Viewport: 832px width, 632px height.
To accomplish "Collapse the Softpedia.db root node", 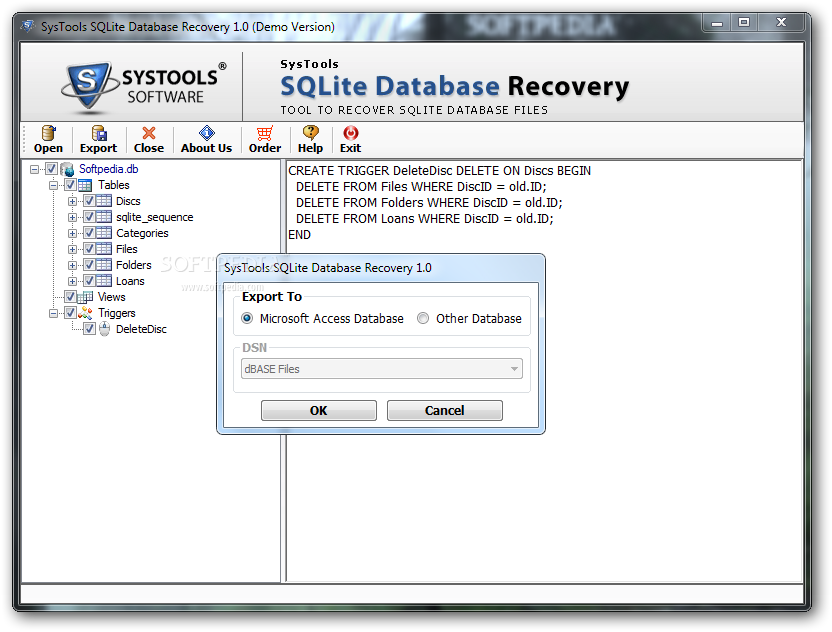I will coord(34,169).
